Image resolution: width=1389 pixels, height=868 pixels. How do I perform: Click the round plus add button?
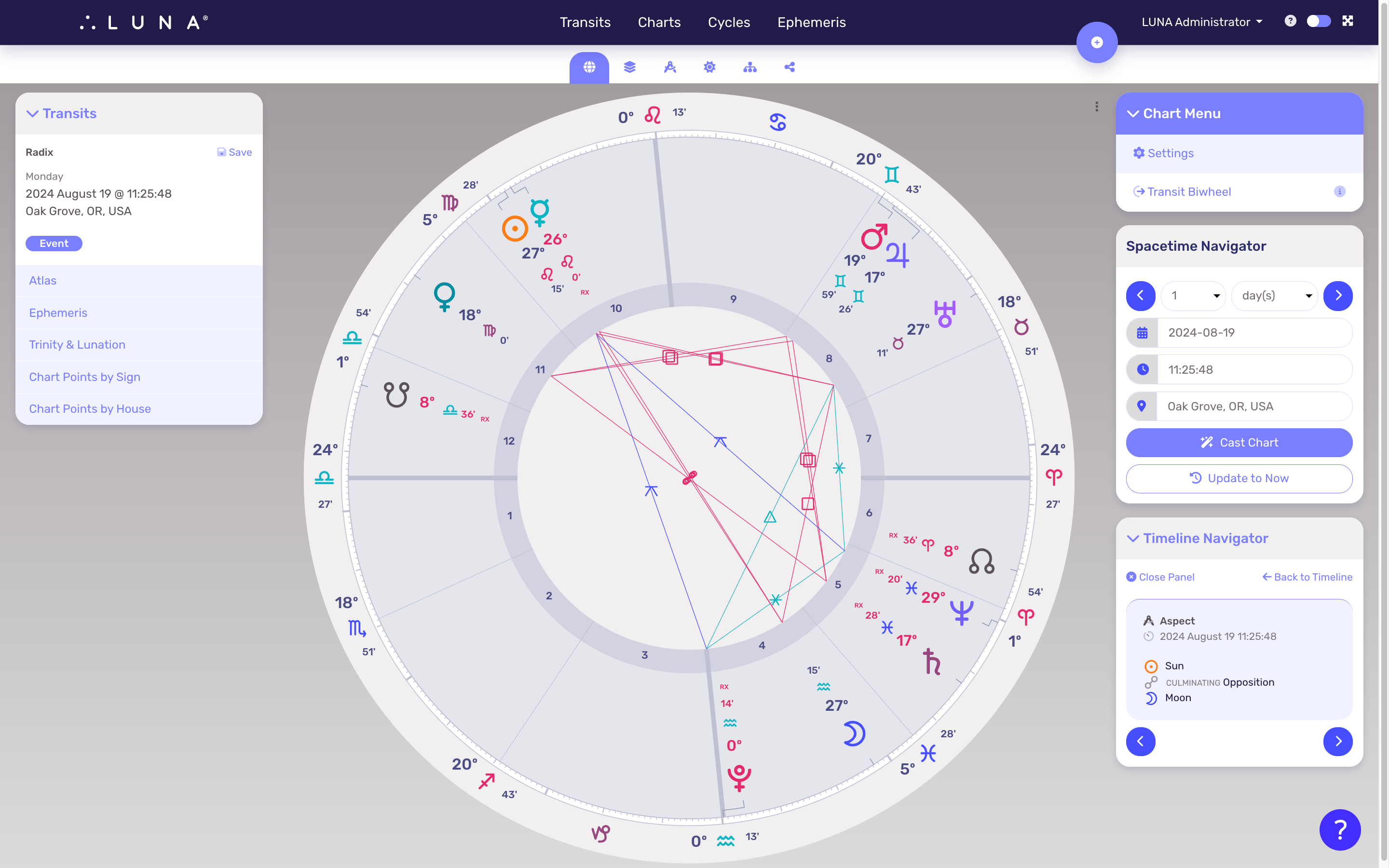(1097, 42)
